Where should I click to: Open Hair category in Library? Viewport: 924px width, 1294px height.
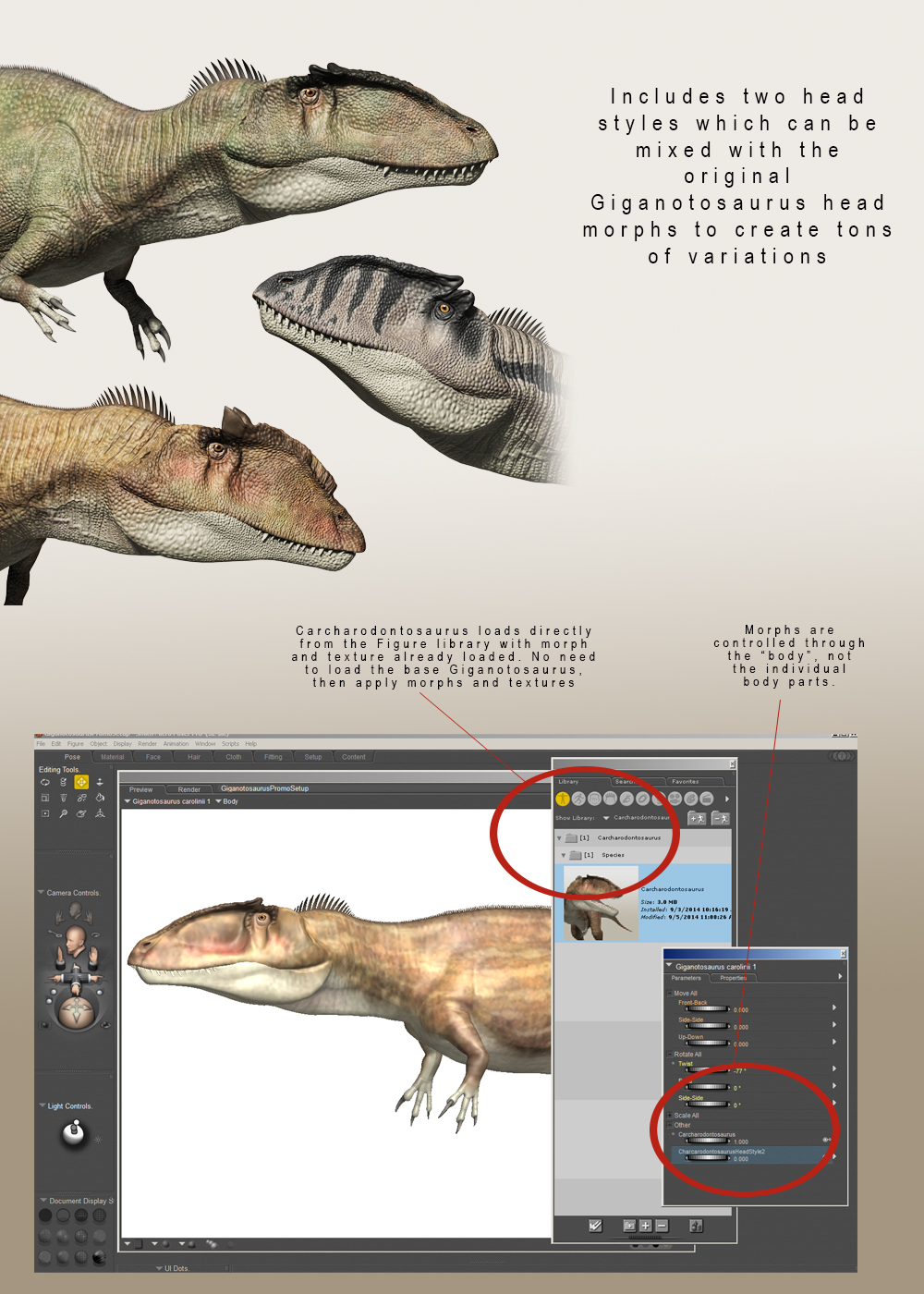coord(610,799)
